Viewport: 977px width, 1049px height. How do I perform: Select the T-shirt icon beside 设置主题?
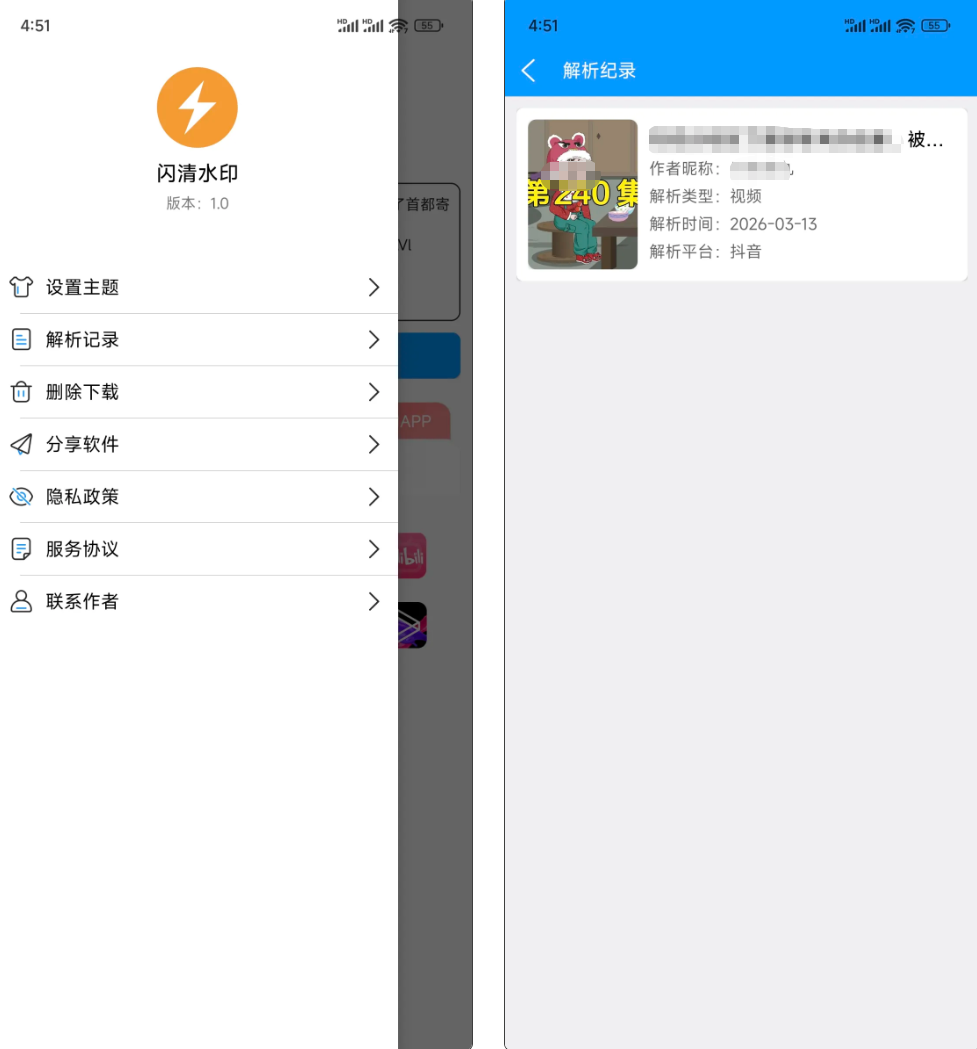click(22, 287)
